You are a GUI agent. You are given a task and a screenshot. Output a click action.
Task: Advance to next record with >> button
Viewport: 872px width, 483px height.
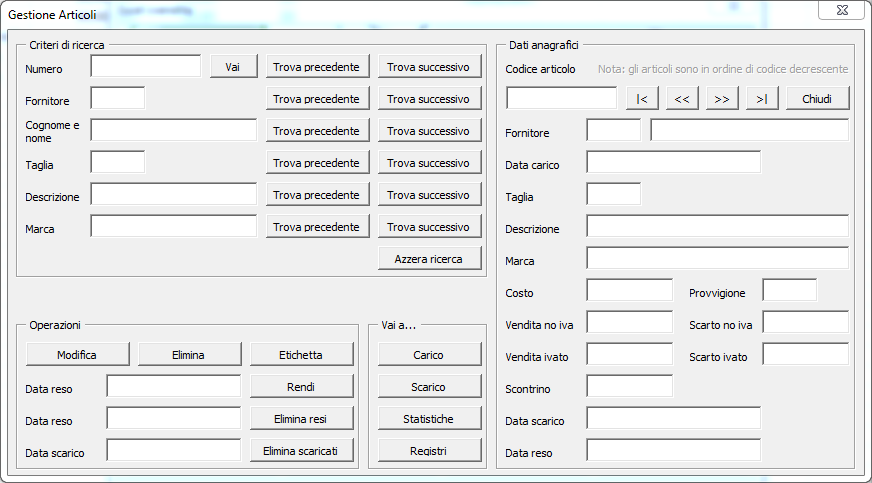point(721,98)
